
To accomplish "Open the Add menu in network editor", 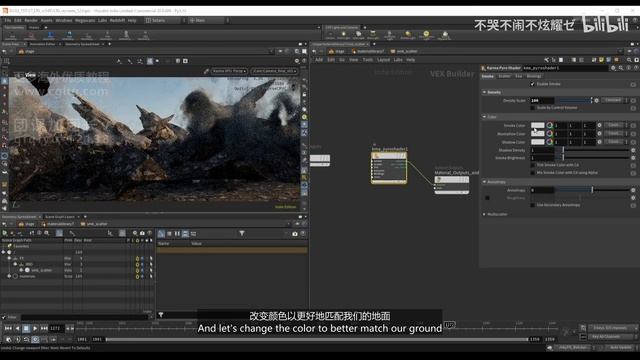I will coord(319,60).
